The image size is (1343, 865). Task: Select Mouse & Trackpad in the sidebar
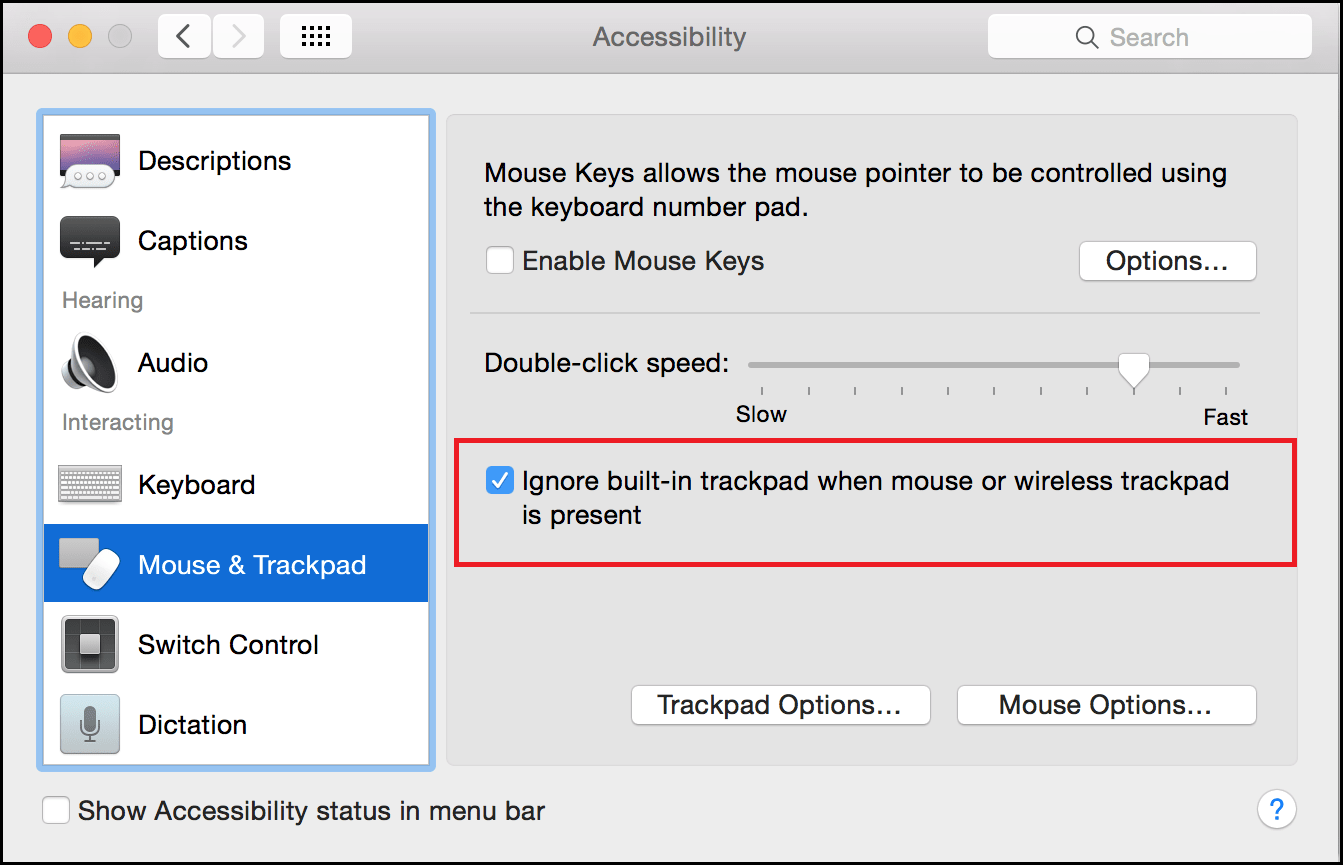tap(251, 562)
